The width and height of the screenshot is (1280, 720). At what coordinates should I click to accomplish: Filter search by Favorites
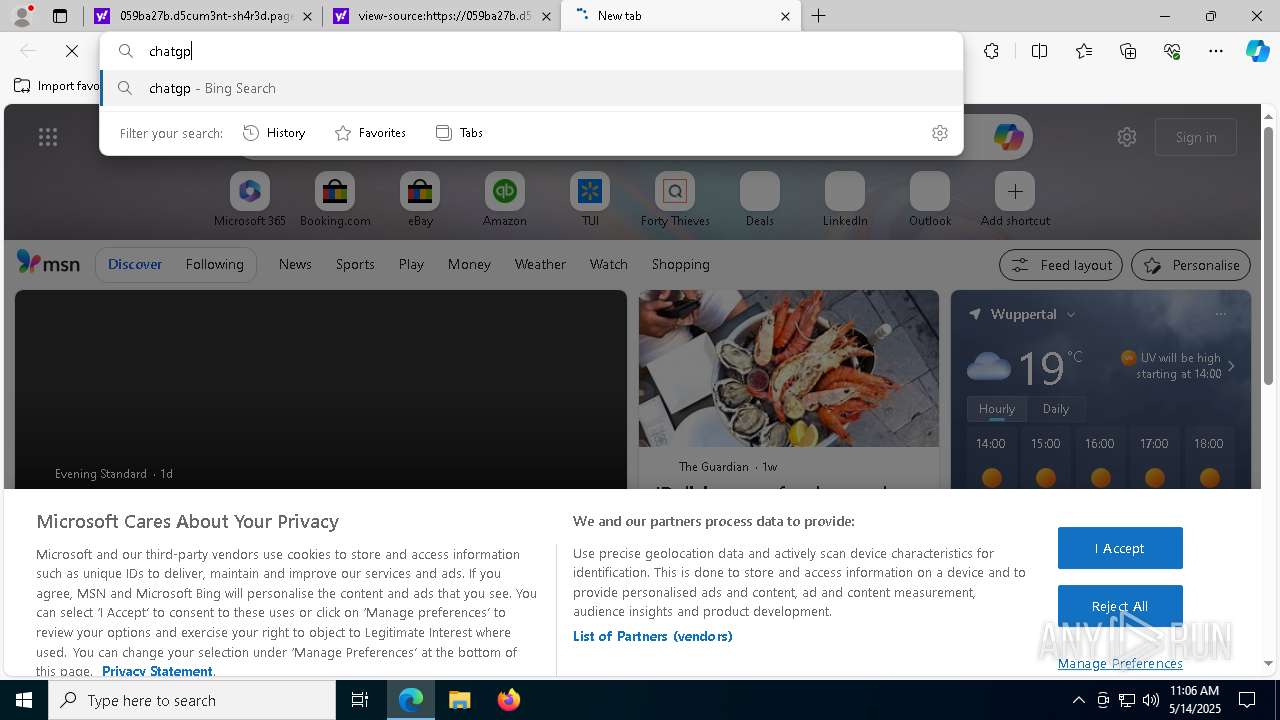tap(370, 133)
